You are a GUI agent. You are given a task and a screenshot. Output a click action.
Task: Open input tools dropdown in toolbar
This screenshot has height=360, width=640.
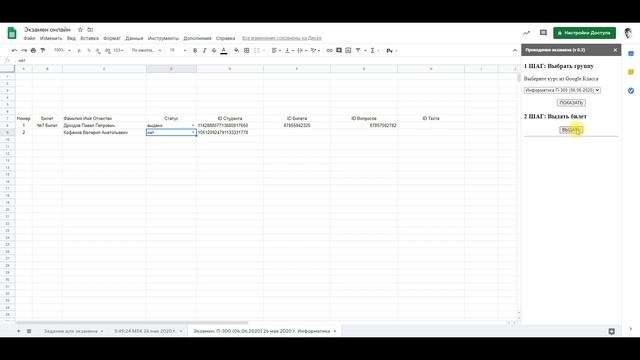coord(391,50)
